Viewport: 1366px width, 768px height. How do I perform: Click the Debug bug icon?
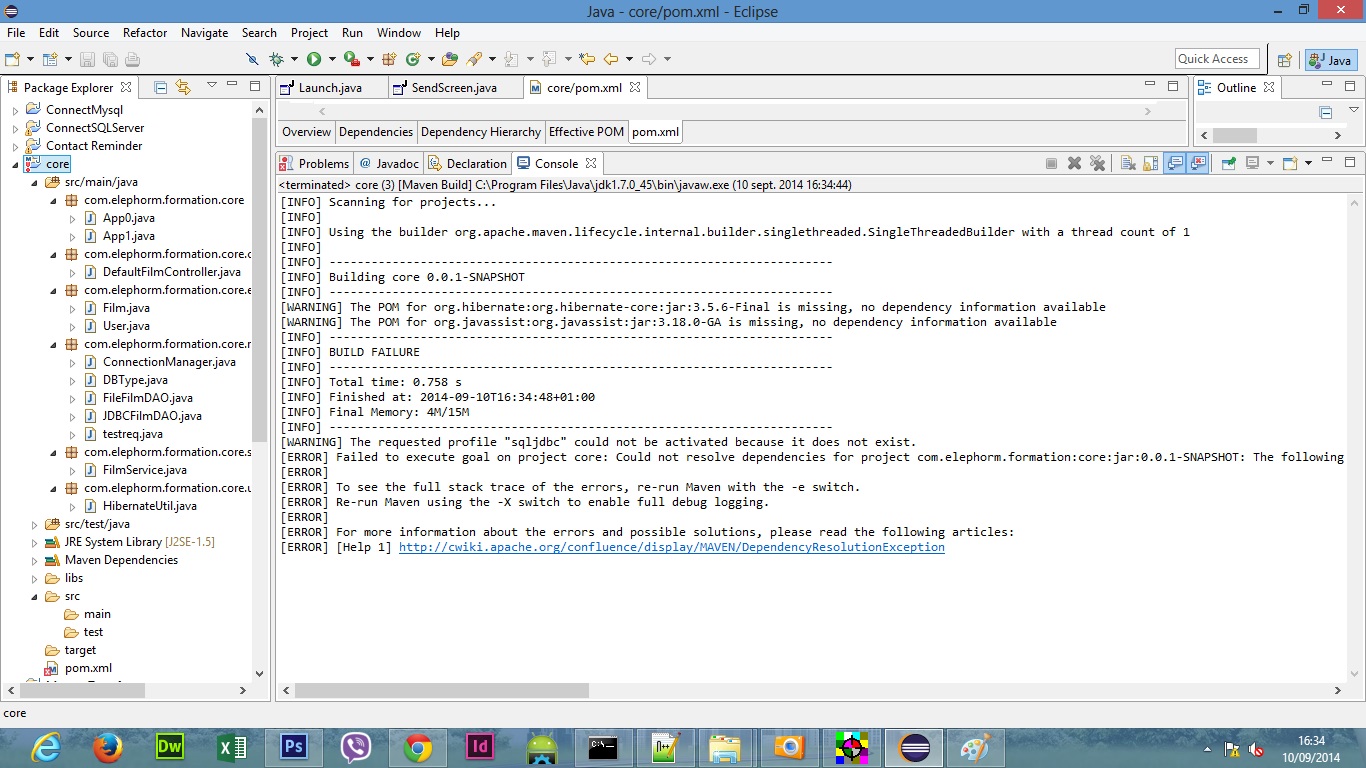276,59
